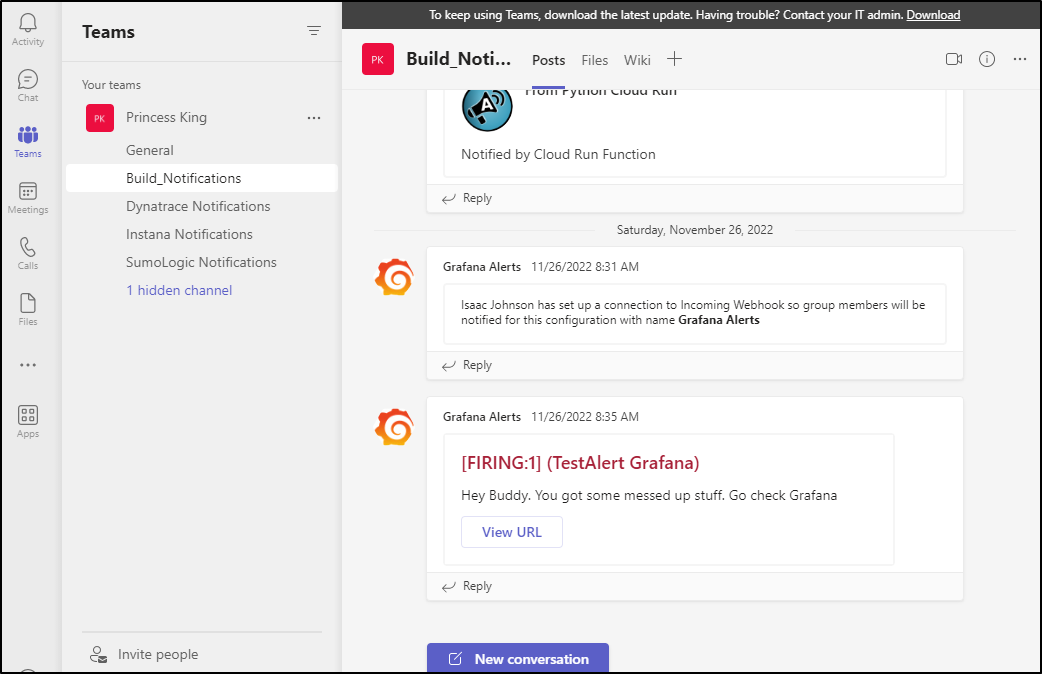The image size is (1042, 674).
Task: Switch to the Posts tab
Action: point(548,60)
